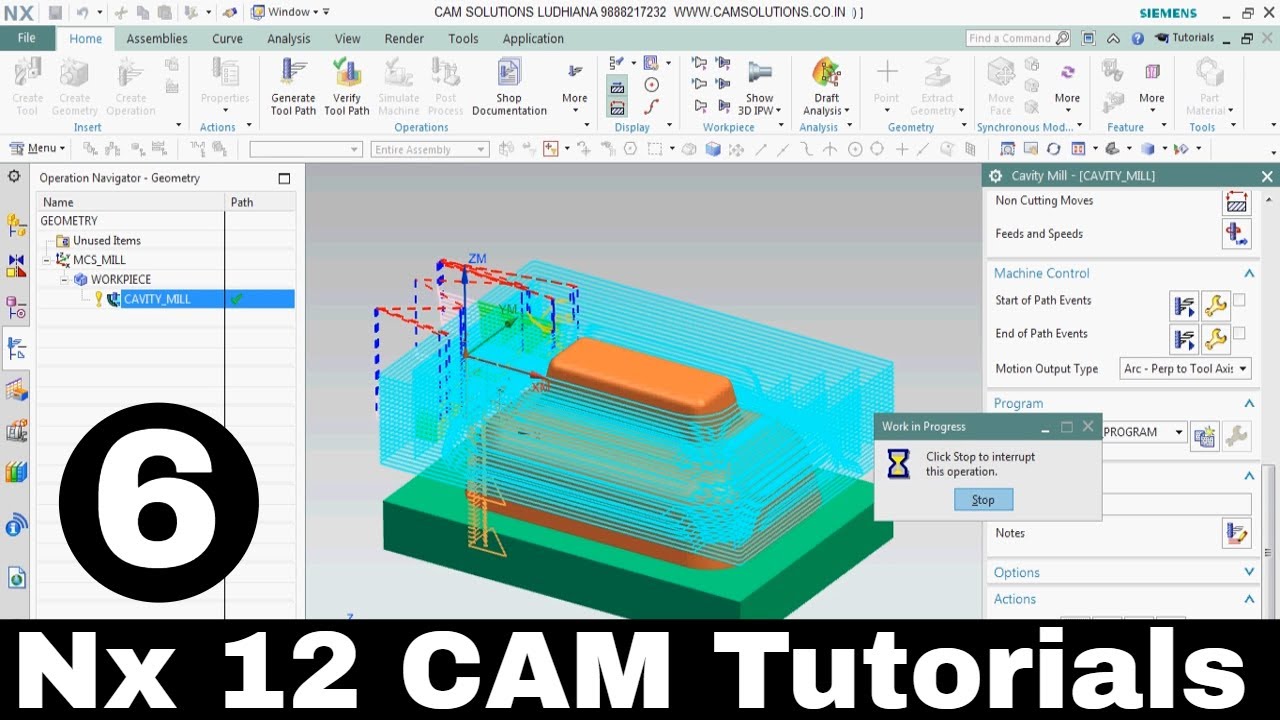The height and width of the screenshot is (720, 1280).
Task: Open the Draft Analysis tool
Action: pyautogui.click(x=826, y=86)
